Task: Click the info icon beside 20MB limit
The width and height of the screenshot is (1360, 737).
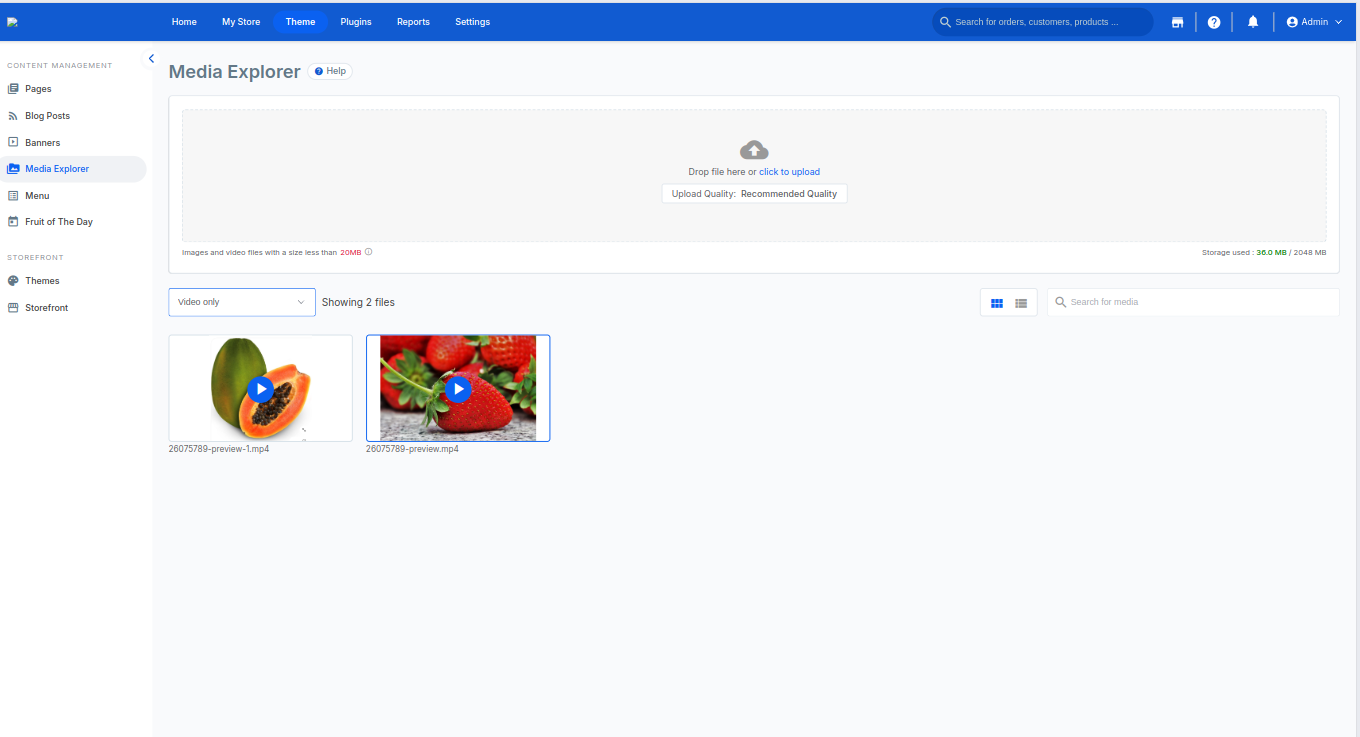Action: (x=368, y=252)
